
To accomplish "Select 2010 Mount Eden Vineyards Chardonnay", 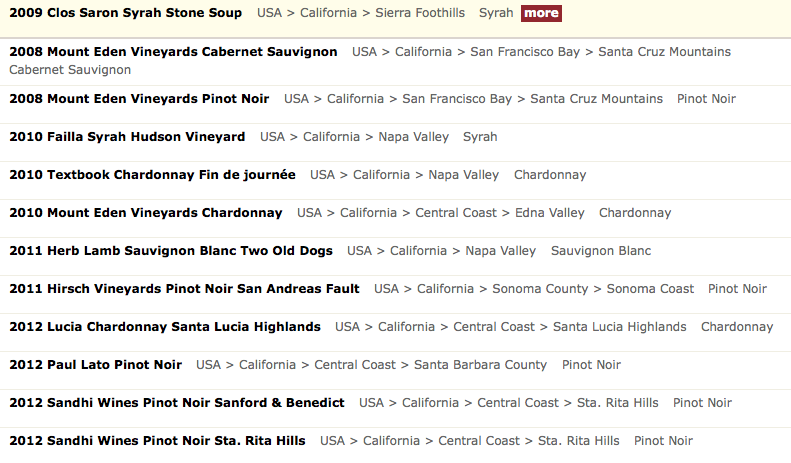I will (146, 213).
